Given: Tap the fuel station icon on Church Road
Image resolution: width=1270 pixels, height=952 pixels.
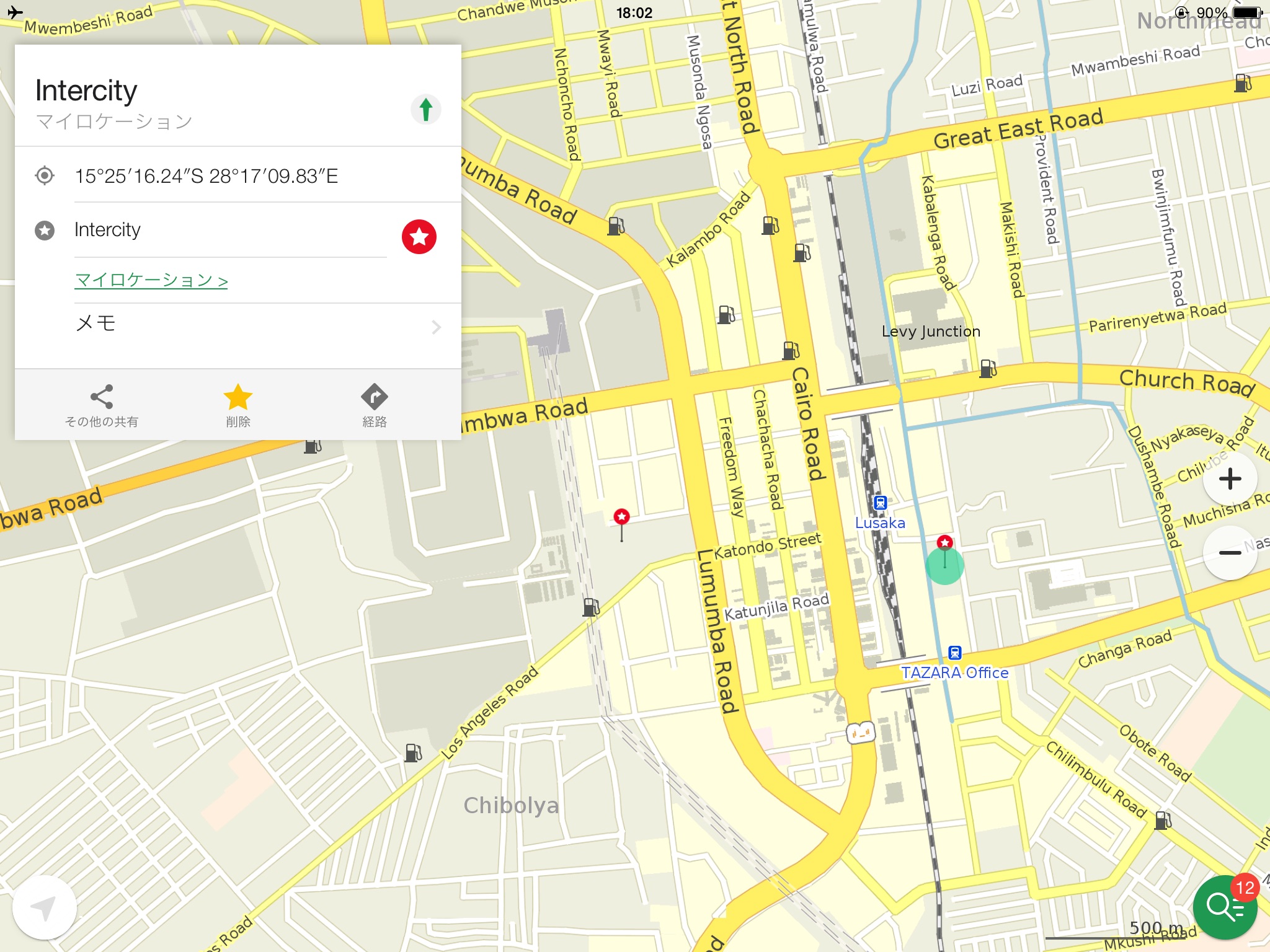Looking at the screenshot, I should [x=988, y=369].
